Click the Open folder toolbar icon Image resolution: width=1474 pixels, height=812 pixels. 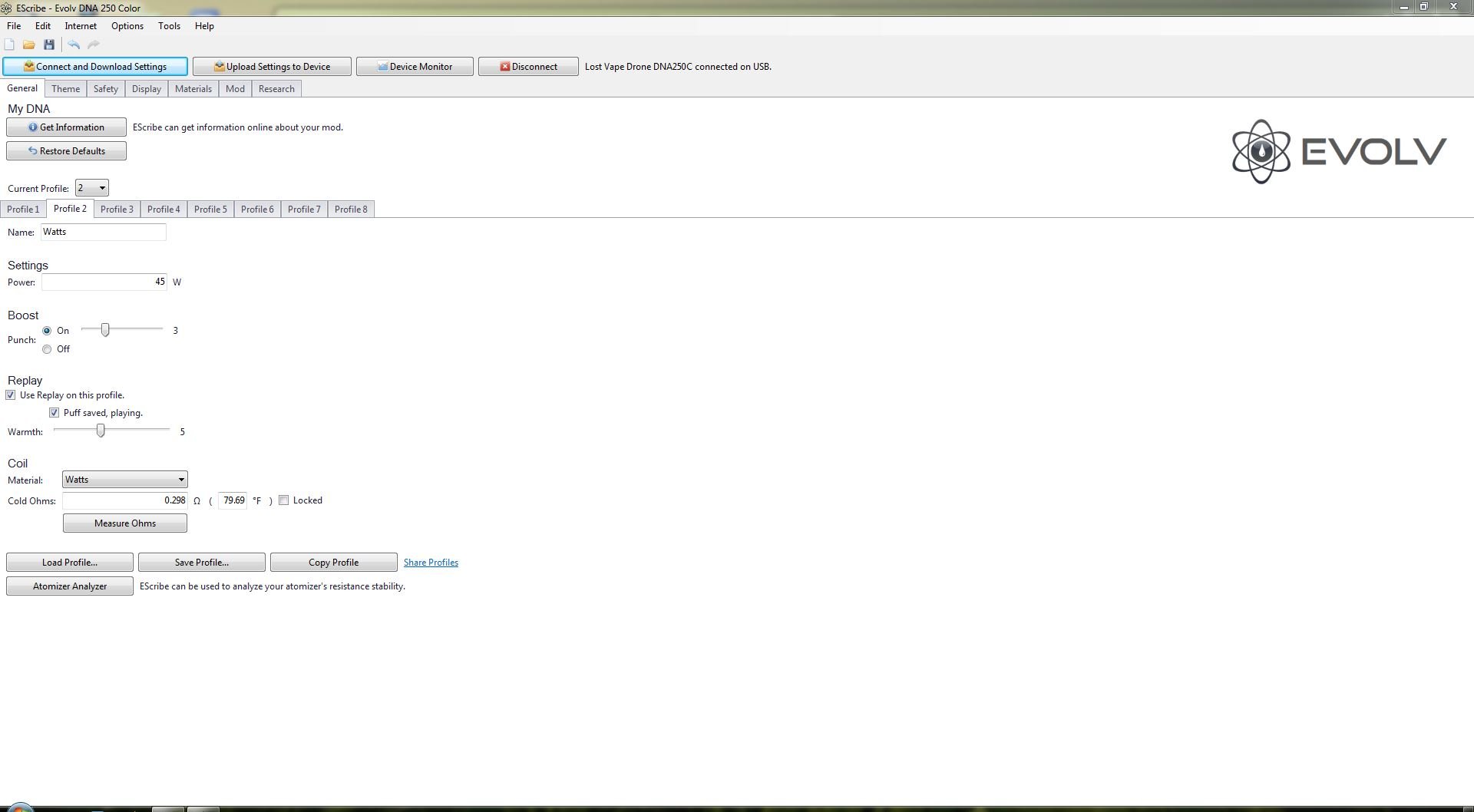point(28,45)
